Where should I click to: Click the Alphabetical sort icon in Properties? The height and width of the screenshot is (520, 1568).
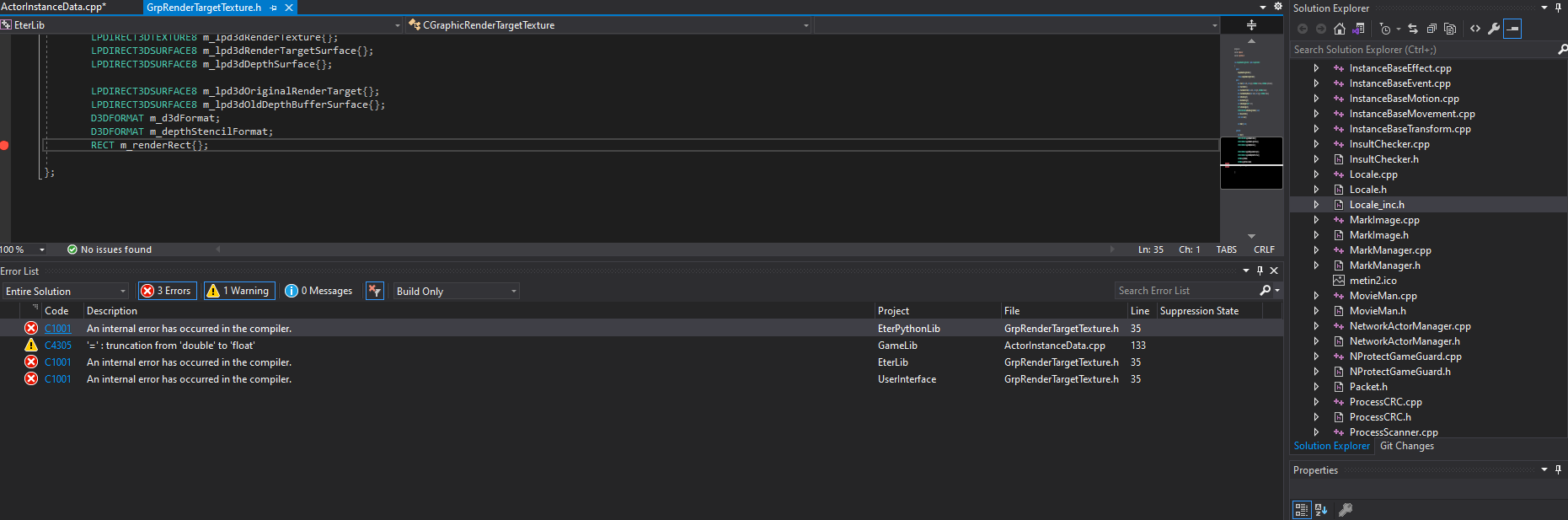click(x=1321, y=510)
